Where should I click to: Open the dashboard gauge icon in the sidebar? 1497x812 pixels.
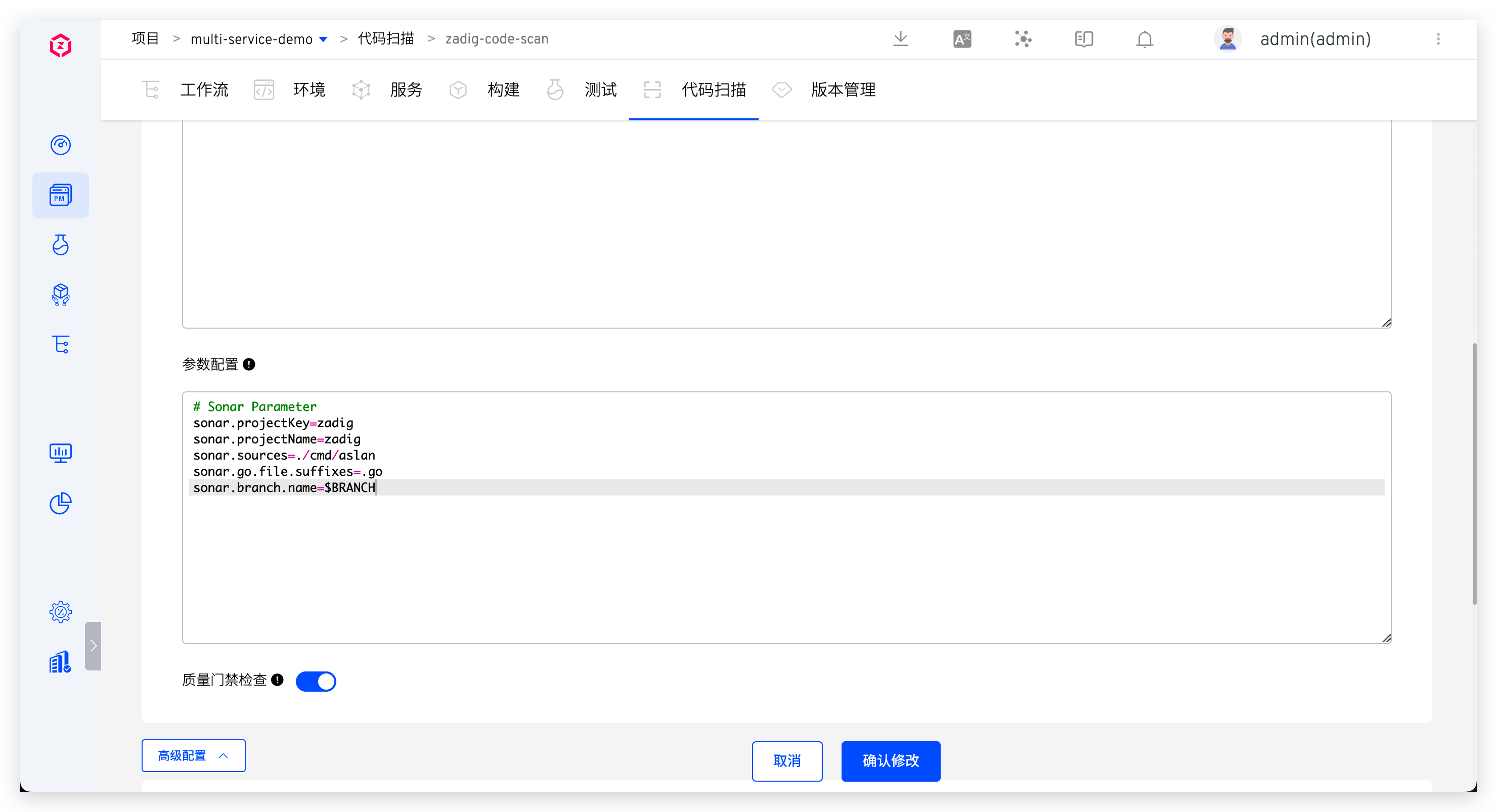tap(61, 145)
